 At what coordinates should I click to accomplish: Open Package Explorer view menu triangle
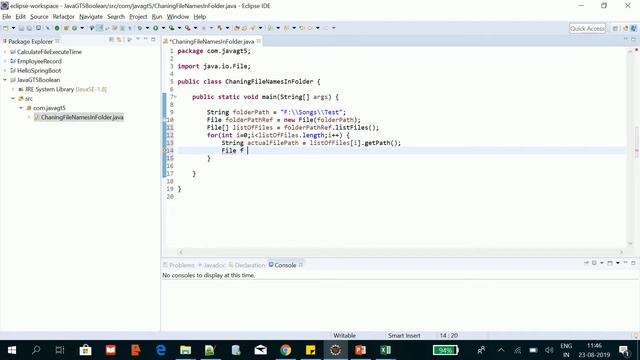coord(138,39)
